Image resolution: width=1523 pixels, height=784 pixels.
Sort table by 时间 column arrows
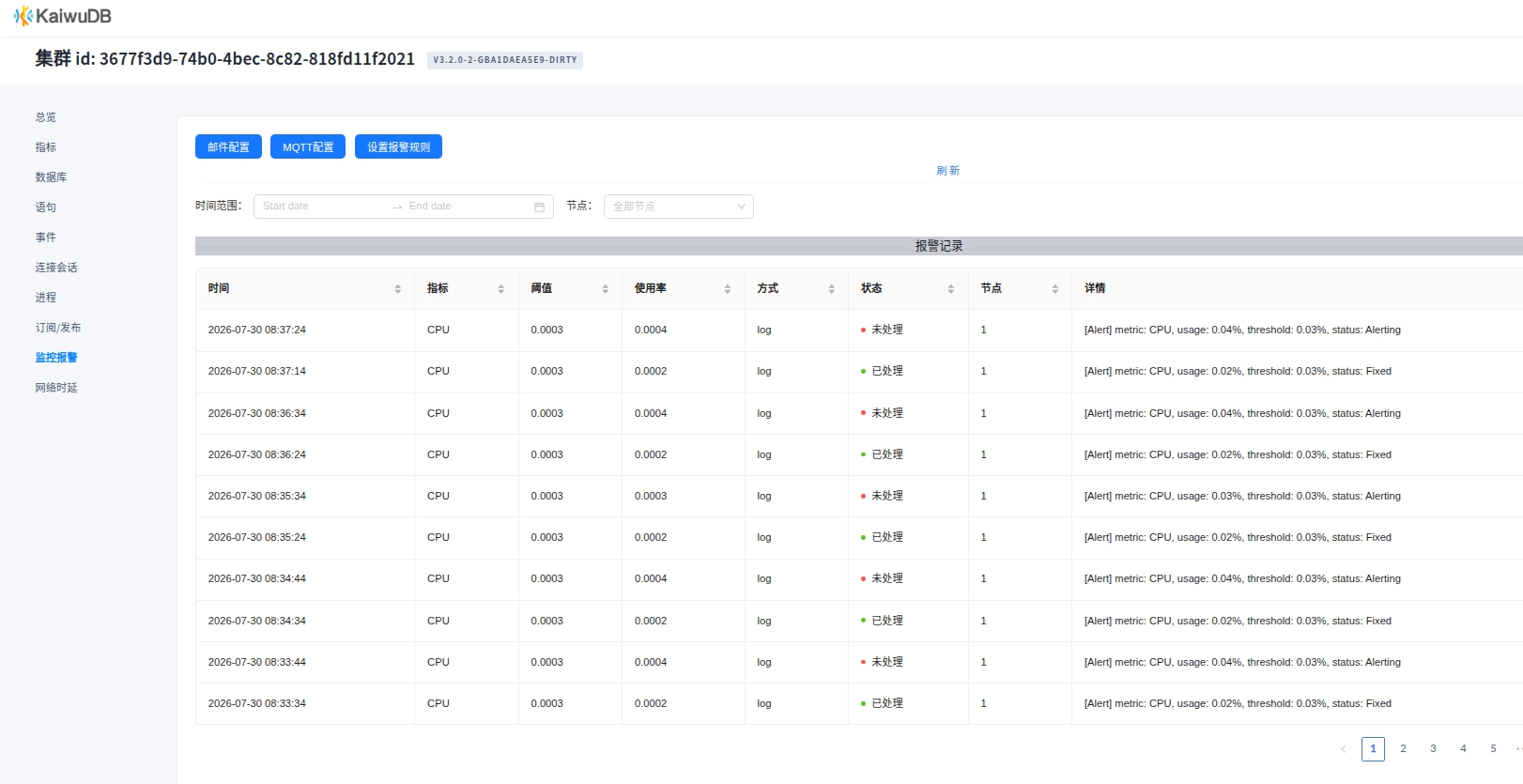[x=397, y=289]
